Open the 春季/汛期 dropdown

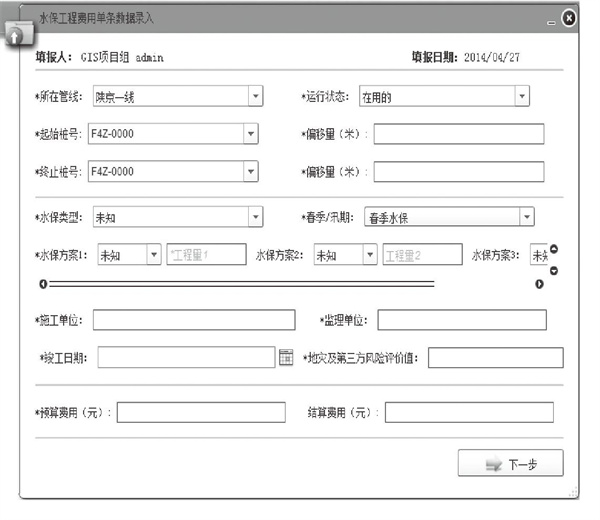click(526, 217)
